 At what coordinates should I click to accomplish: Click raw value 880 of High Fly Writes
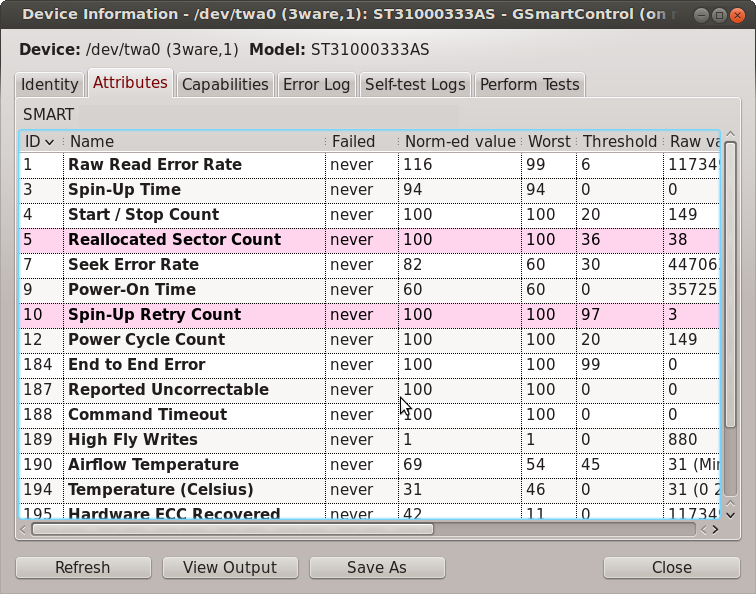(683, 440)
